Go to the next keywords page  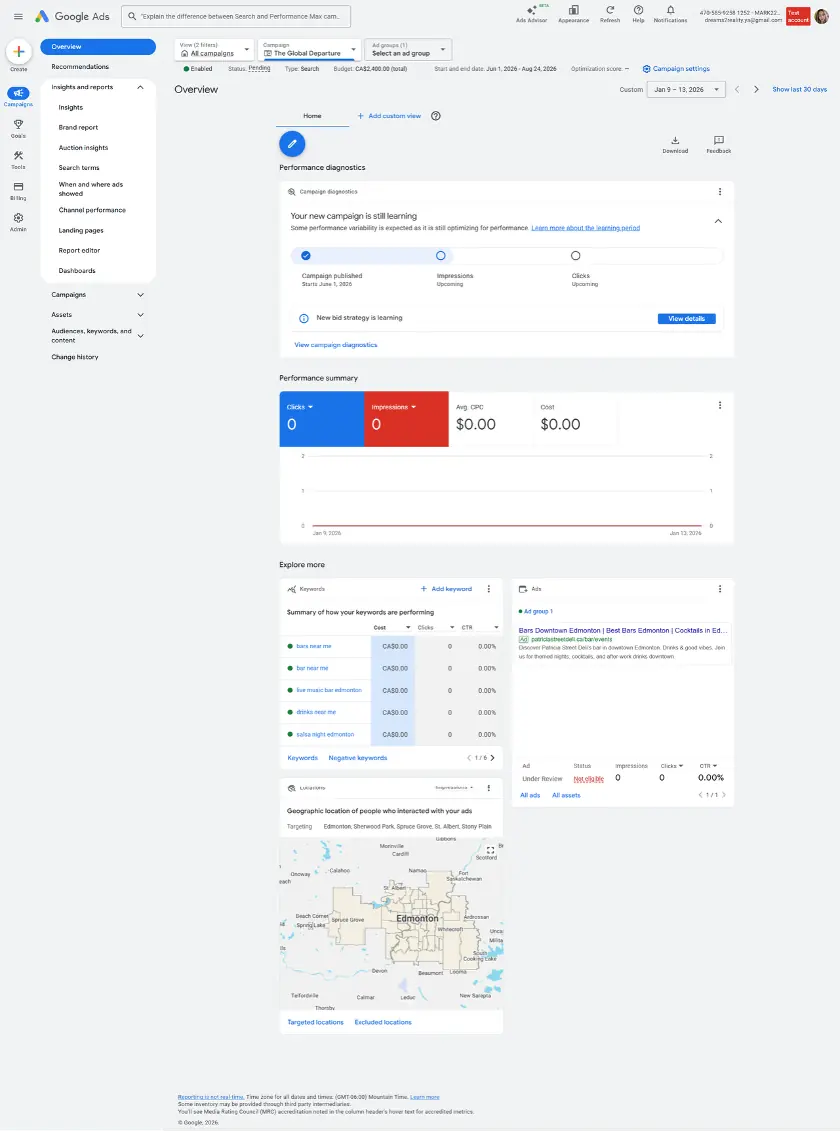pos(493,757)
